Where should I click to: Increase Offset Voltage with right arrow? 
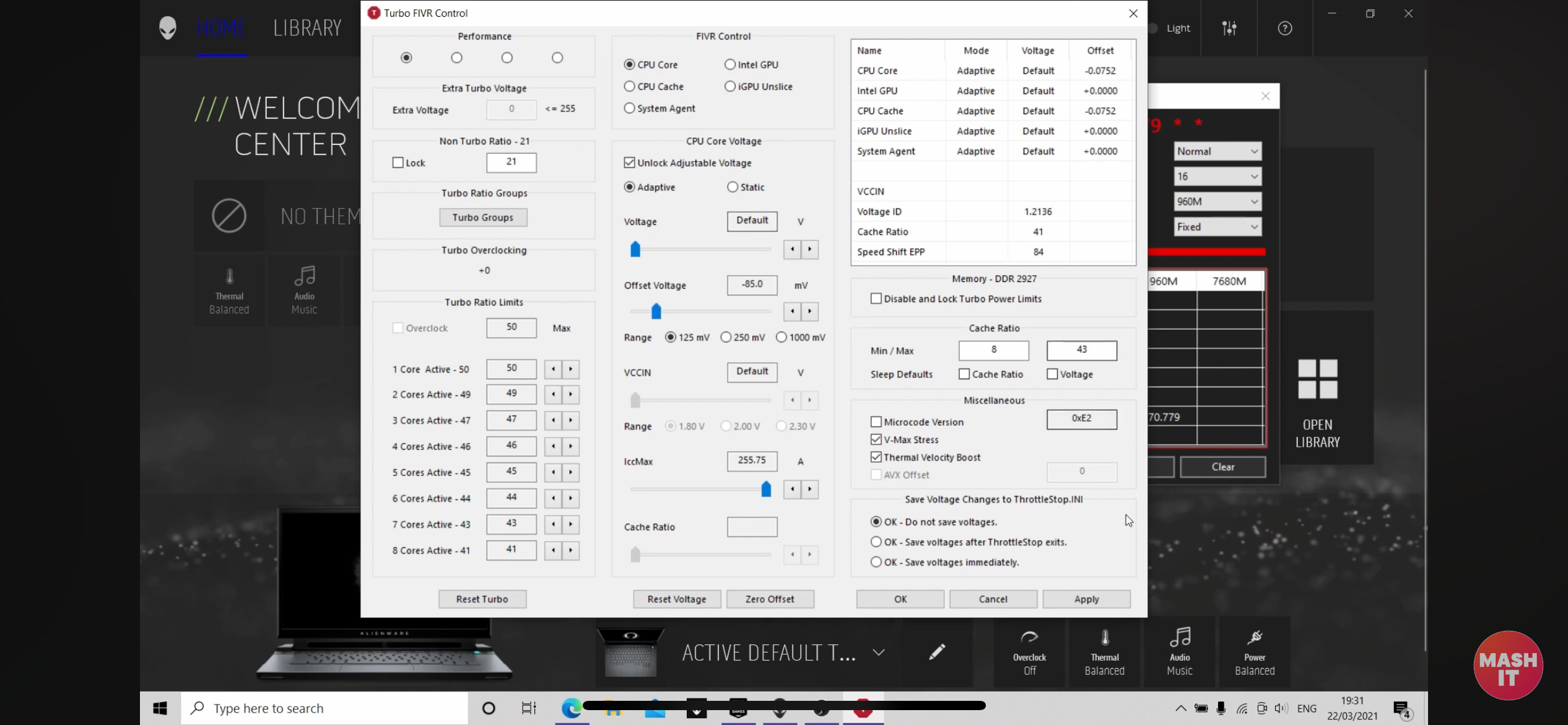pos(810,311)
